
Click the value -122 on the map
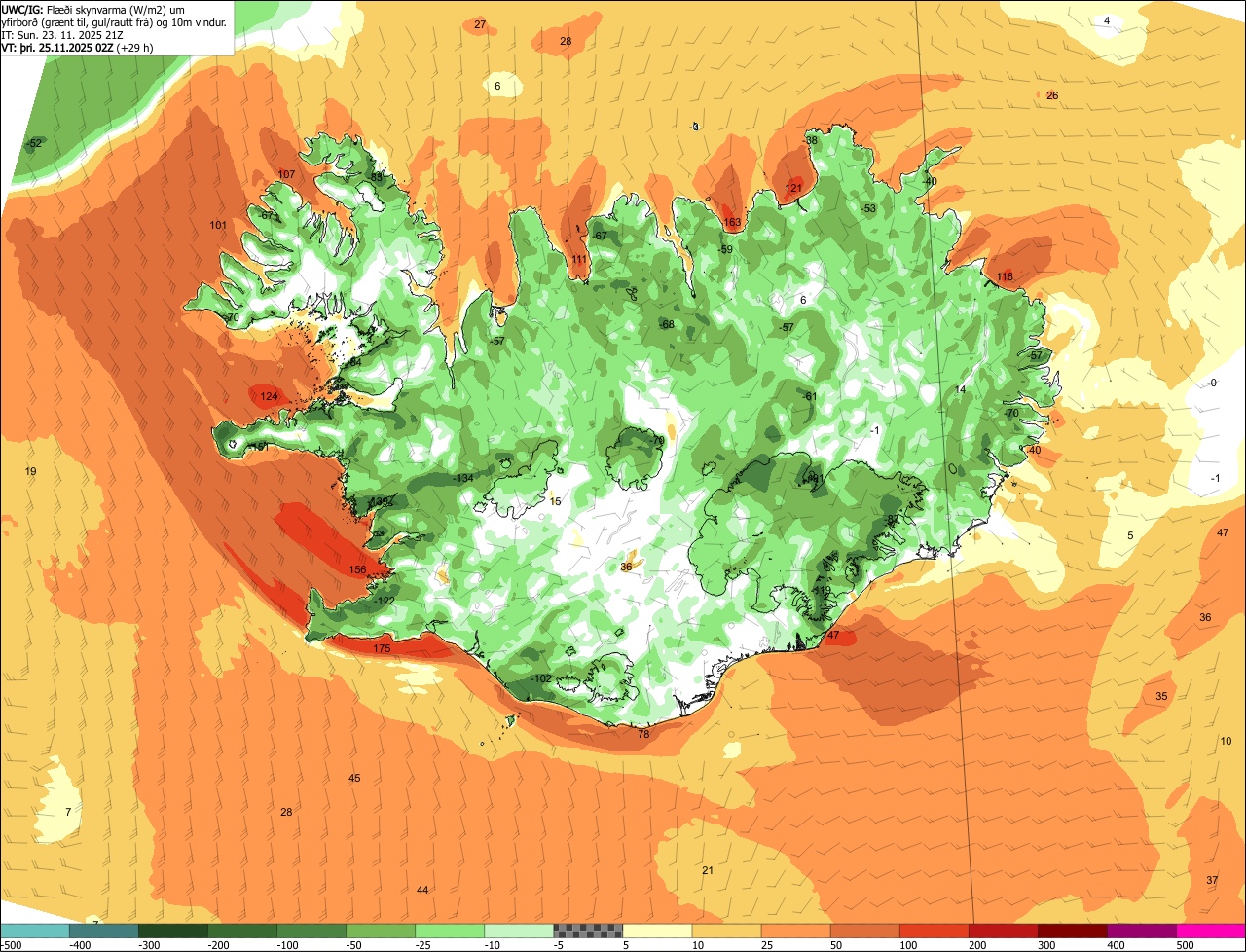point(385,601)
